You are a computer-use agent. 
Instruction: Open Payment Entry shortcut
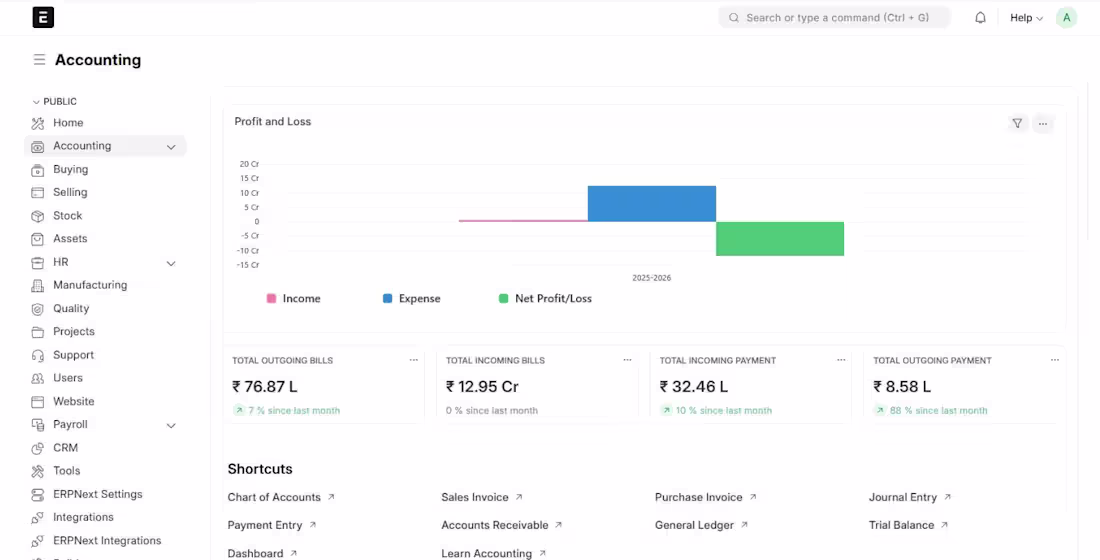(272, 525)
